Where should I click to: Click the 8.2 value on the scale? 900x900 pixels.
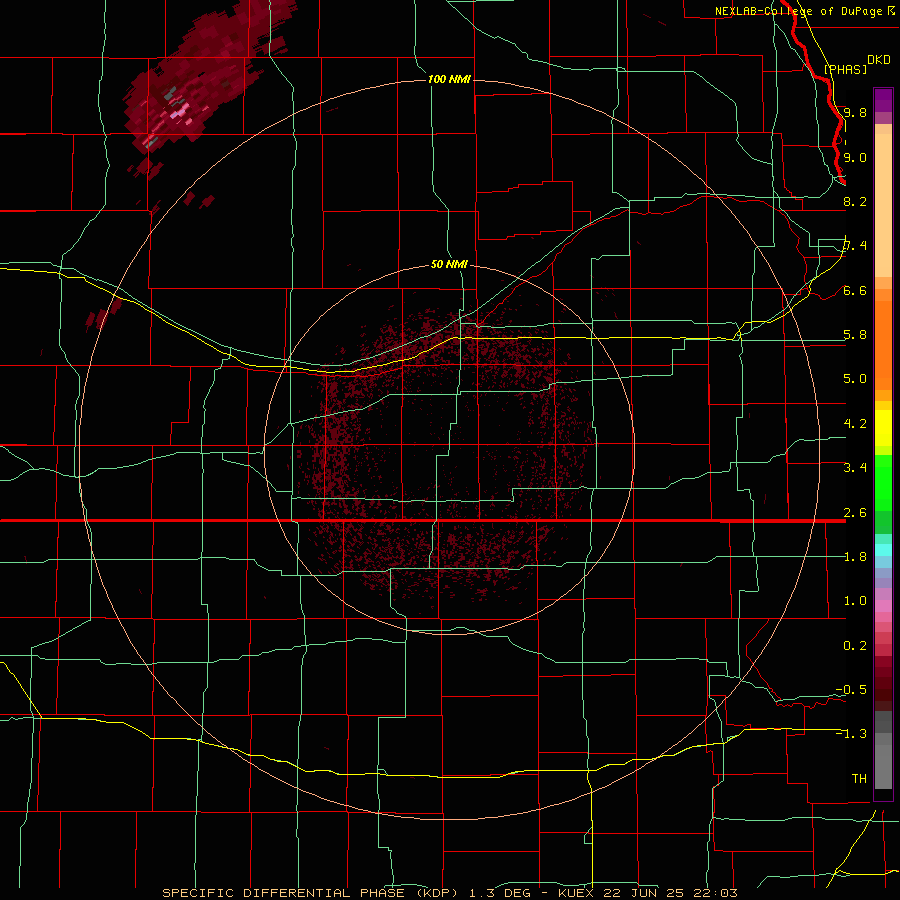click(855, 201)
